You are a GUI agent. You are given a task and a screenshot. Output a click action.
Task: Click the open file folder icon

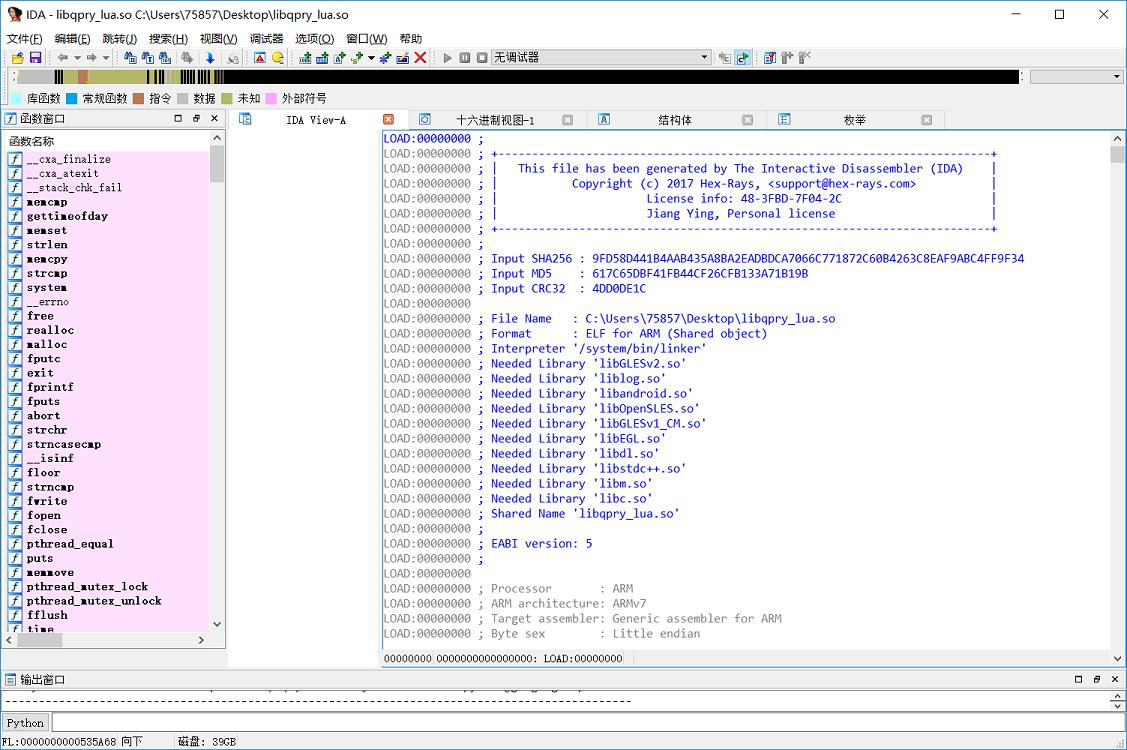coord(17,58)
